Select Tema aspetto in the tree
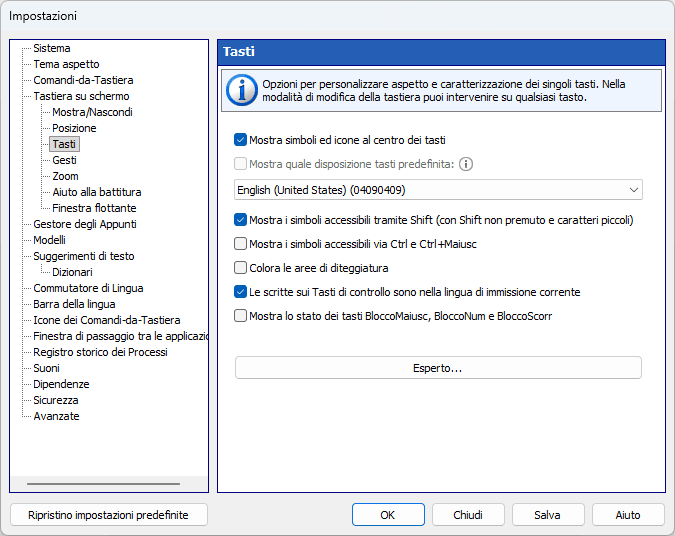 coord(66,64)
